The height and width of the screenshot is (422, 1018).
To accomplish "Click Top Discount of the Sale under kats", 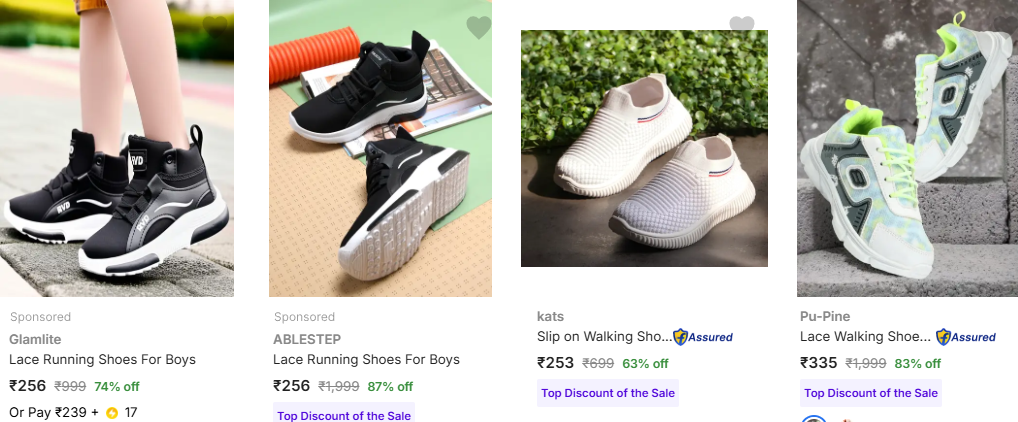I will (608, 393).
